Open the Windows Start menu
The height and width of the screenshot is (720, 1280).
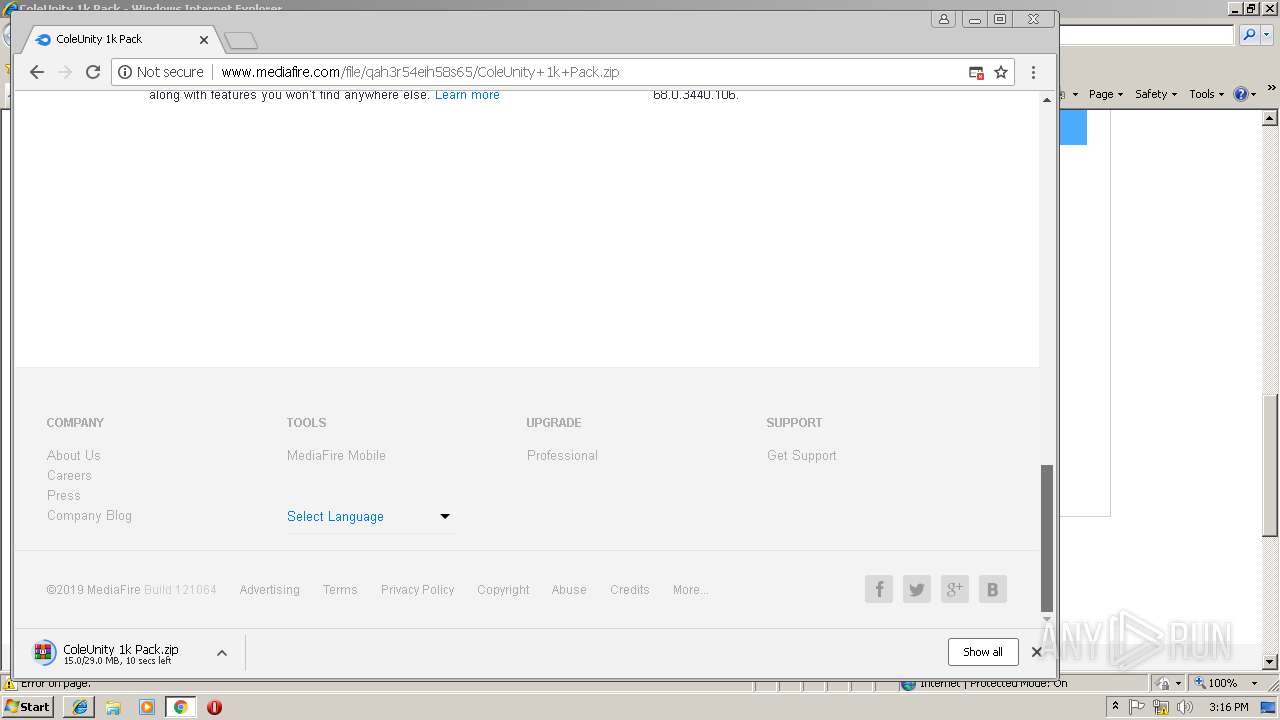click(28, 707)
